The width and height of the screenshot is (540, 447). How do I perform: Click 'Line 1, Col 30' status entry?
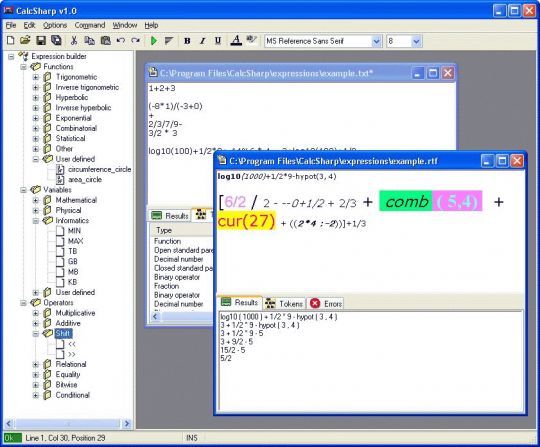pyautogui.click(x=65, y=438)
